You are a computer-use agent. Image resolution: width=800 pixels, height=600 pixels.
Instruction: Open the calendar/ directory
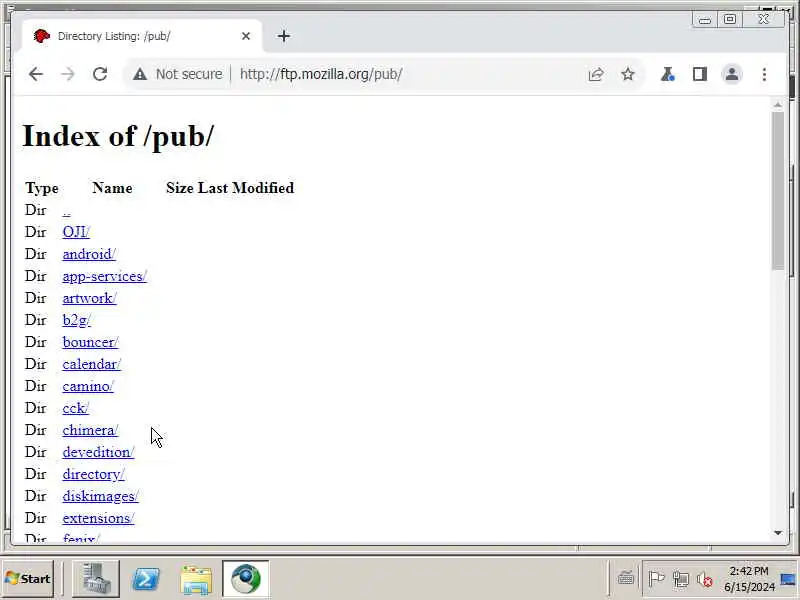pos(91,364)
